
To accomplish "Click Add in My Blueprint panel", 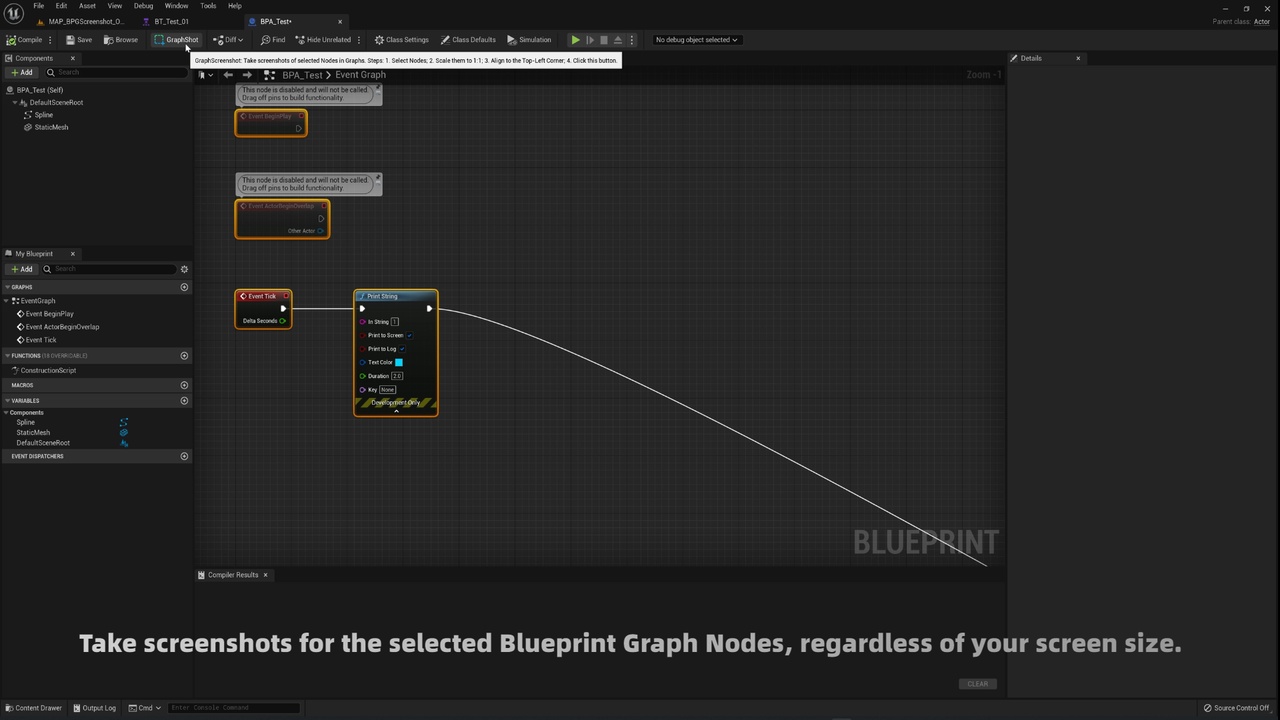I will pos(21,269).
